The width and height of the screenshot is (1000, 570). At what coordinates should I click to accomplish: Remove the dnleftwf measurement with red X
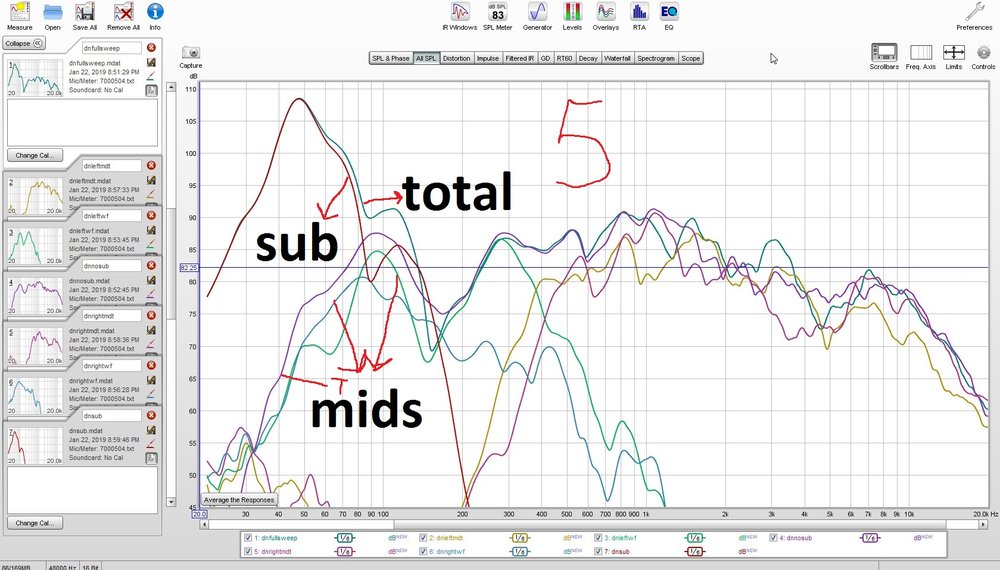(151, 216)
